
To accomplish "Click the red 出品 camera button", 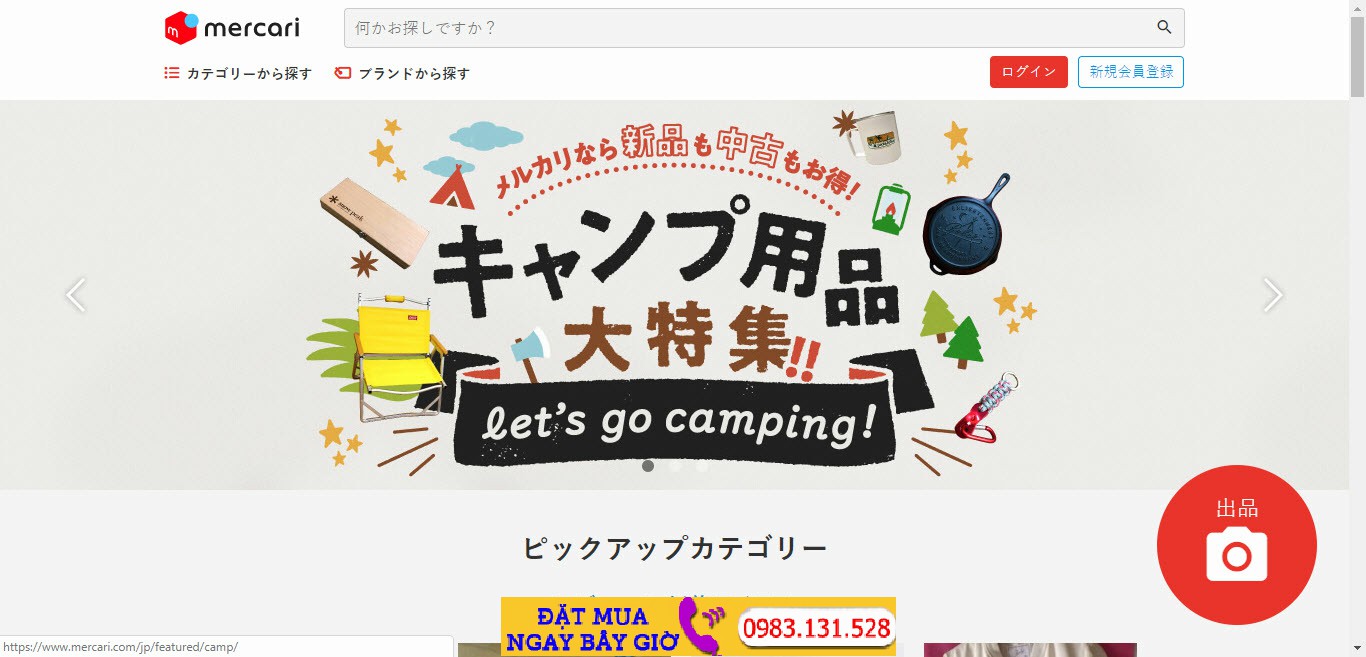I will click(1237, 545).
